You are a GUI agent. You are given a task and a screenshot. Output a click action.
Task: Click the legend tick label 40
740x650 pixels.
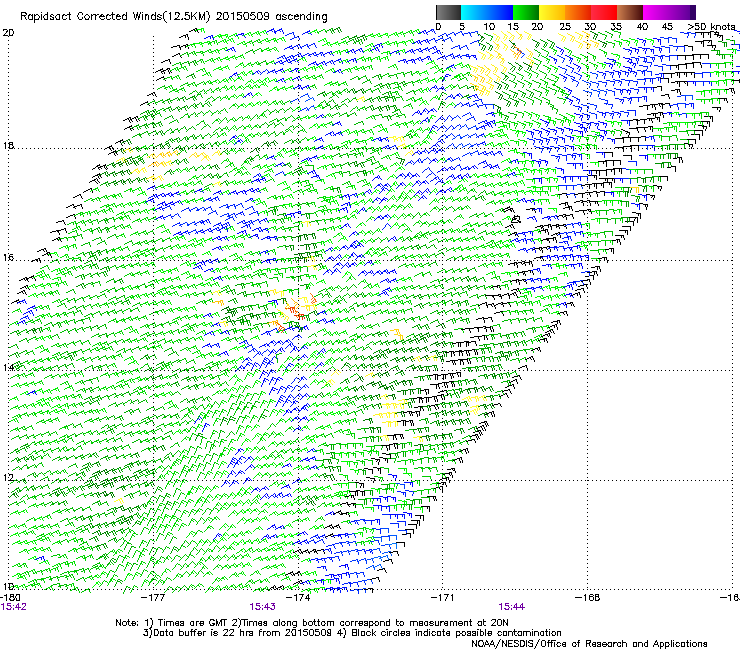pyautogui.click(x=642, y=27)
